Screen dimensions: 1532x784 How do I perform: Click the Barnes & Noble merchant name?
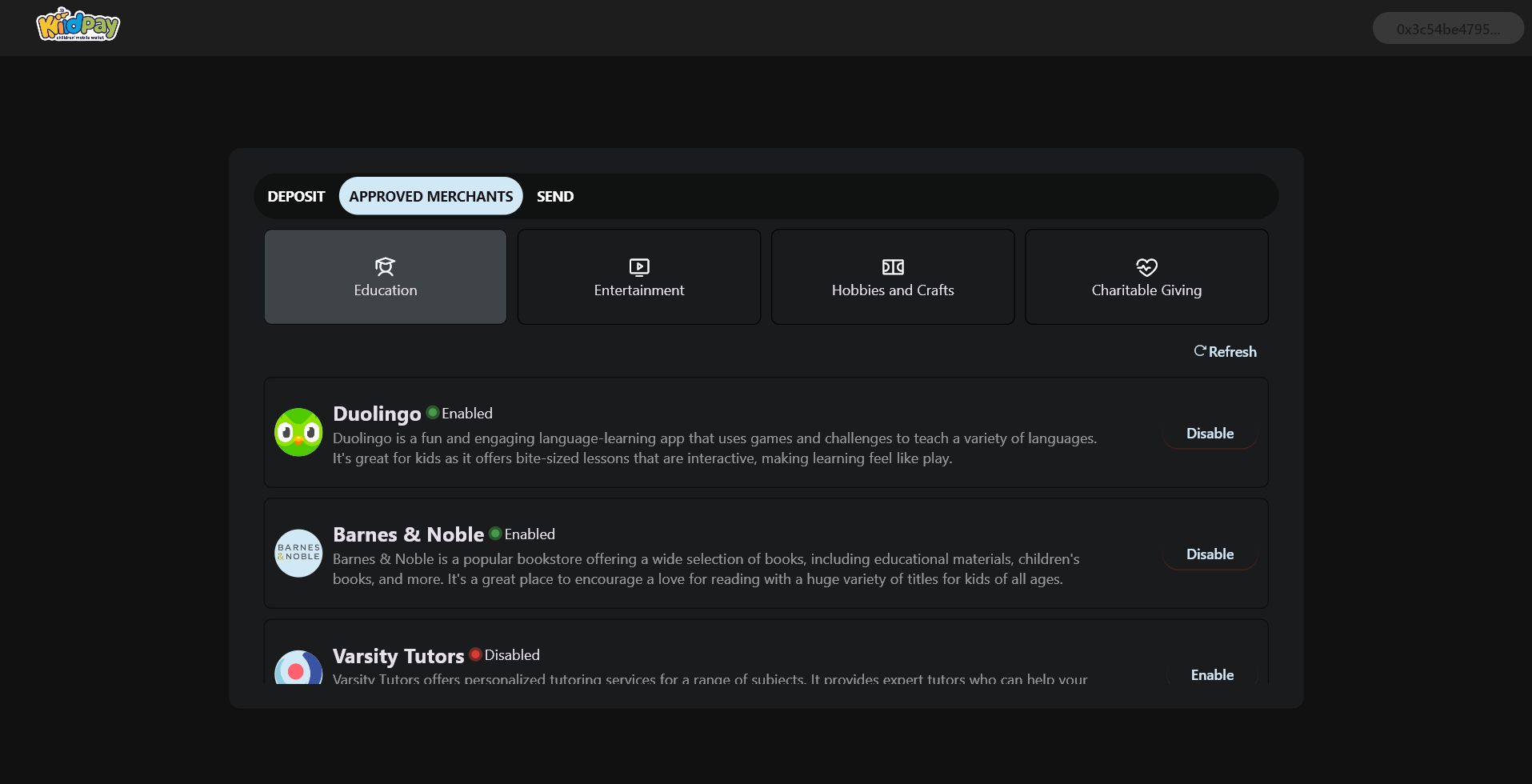click(408, 534)
